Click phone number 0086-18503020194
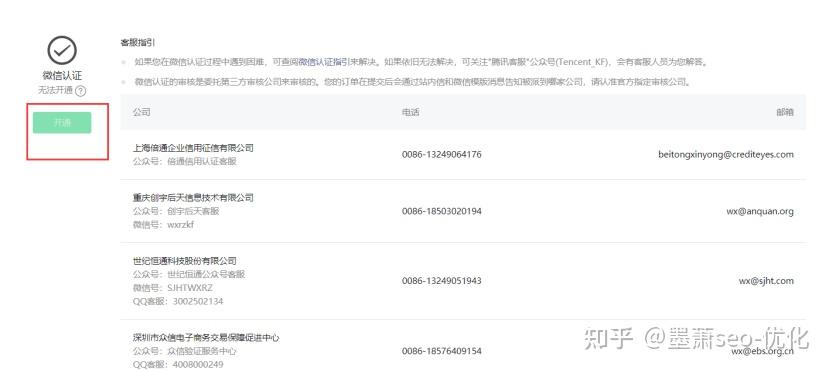The height and width of the screenshot is (371, 830). 441,211
